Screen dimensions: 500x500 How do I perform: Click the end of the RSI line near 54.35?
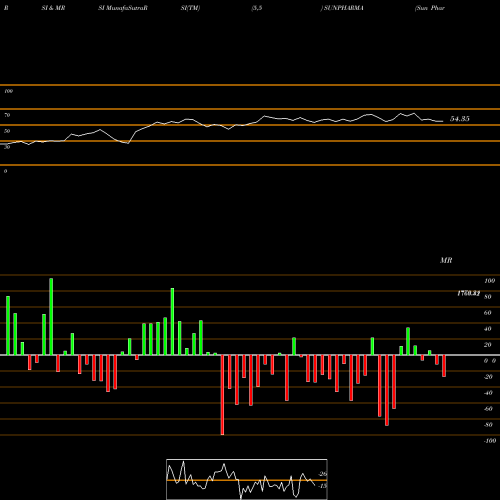point(443,121)
